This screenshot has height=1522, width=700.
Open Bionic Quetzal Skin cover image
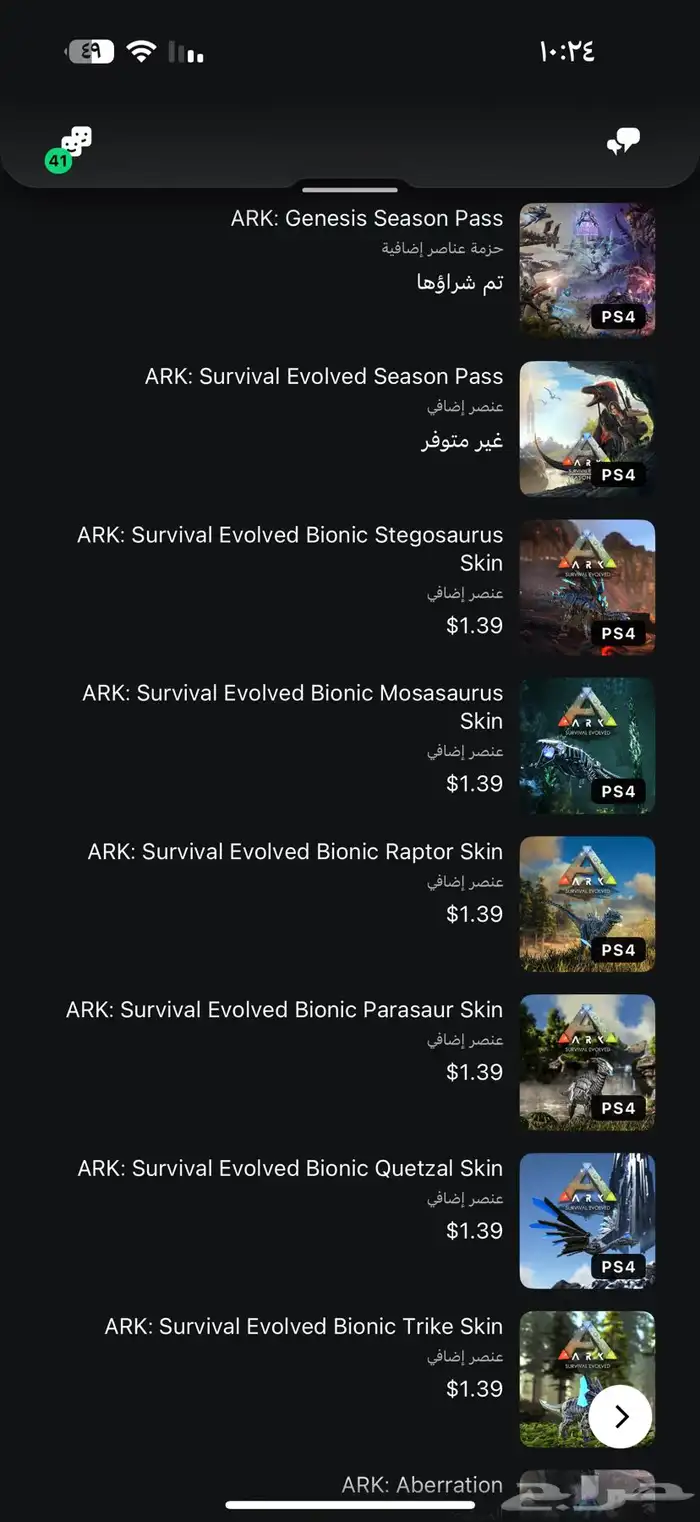click(588, 1220)
